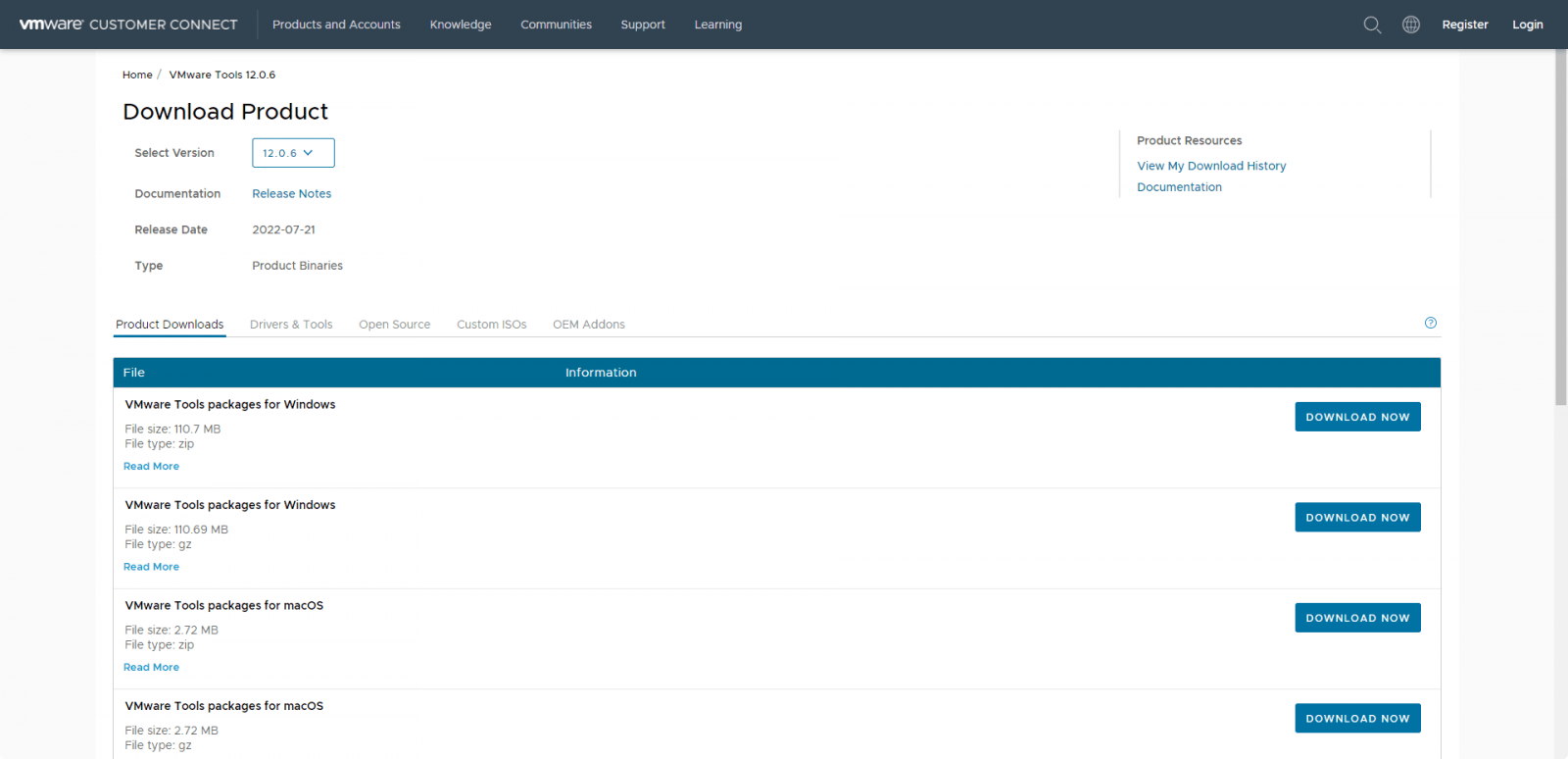Switch to the Custom ISOs tab
This screenshot has height=759, width=1568.
(492, 325)
